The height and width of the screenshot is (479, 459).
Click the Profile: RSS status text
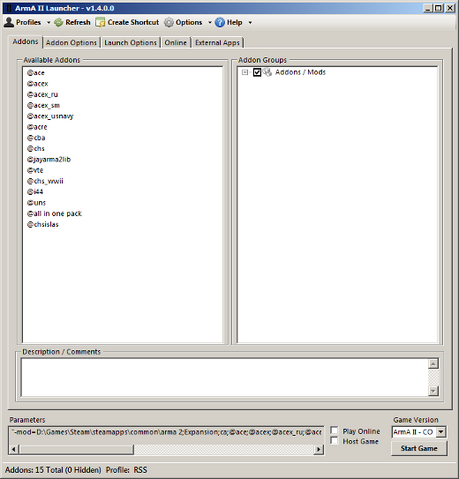(126, 470)
